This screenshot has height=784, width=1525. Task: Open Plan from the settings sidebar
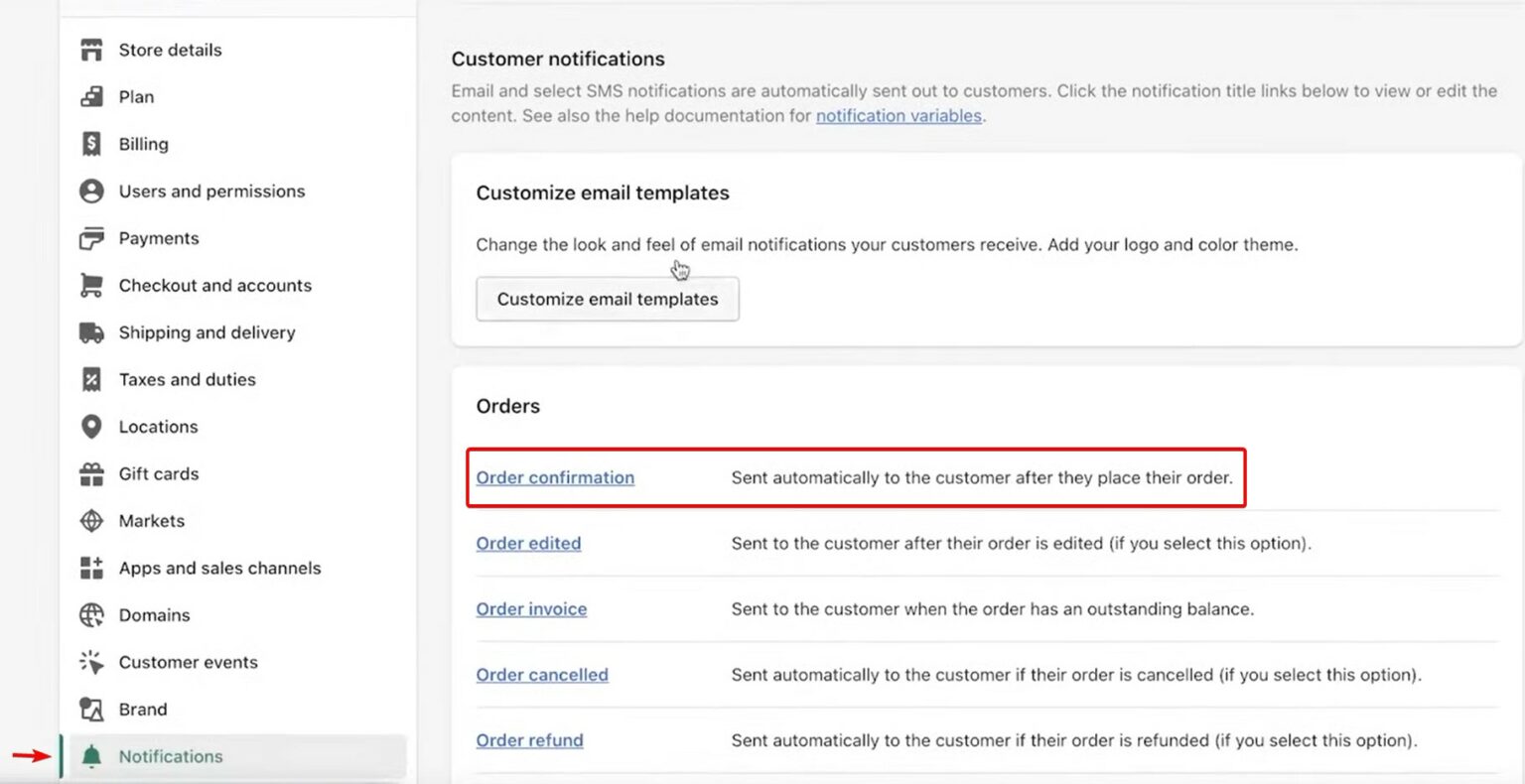click(136, 96)
